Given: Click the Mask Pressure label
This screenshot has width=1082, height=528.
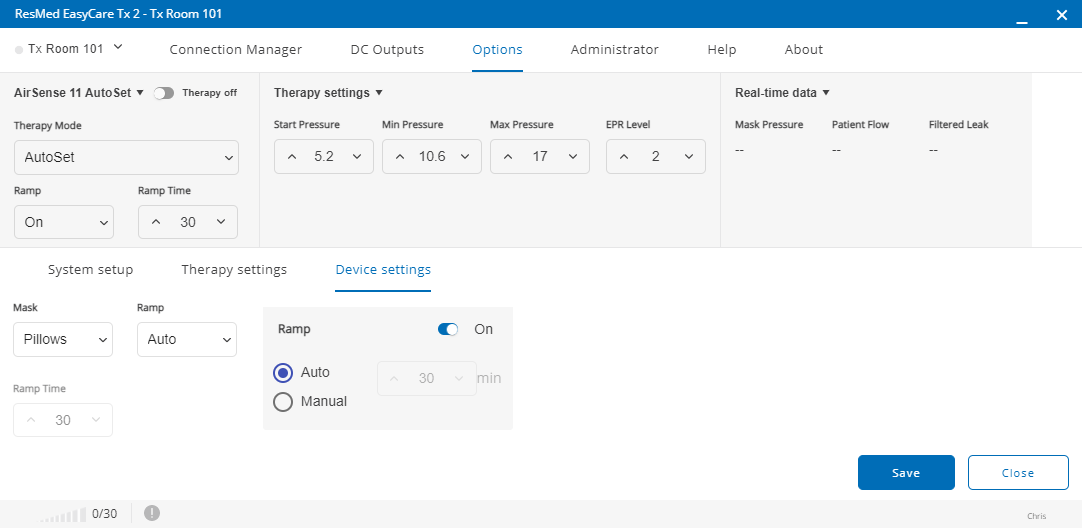Looking at the screenshot, I should [769, 125].
